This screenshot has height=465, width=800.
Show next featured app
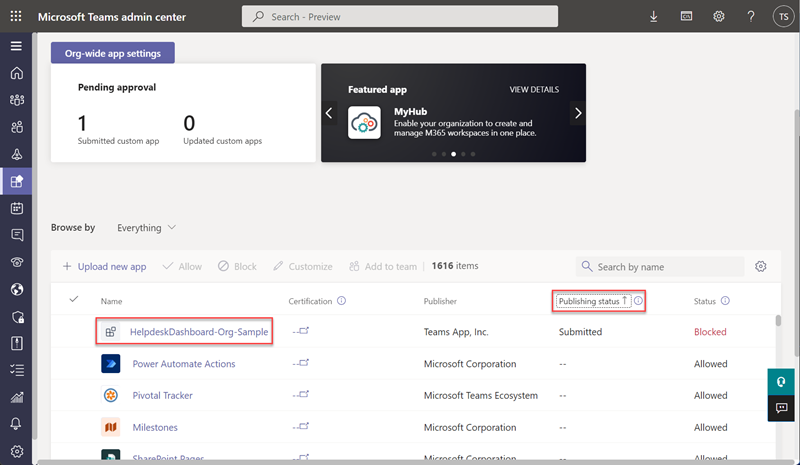click(x=578, y=113)
